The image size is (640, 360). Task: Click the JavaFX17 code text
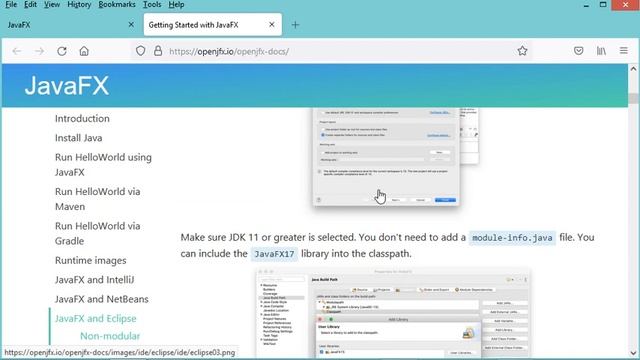(274, 254)
